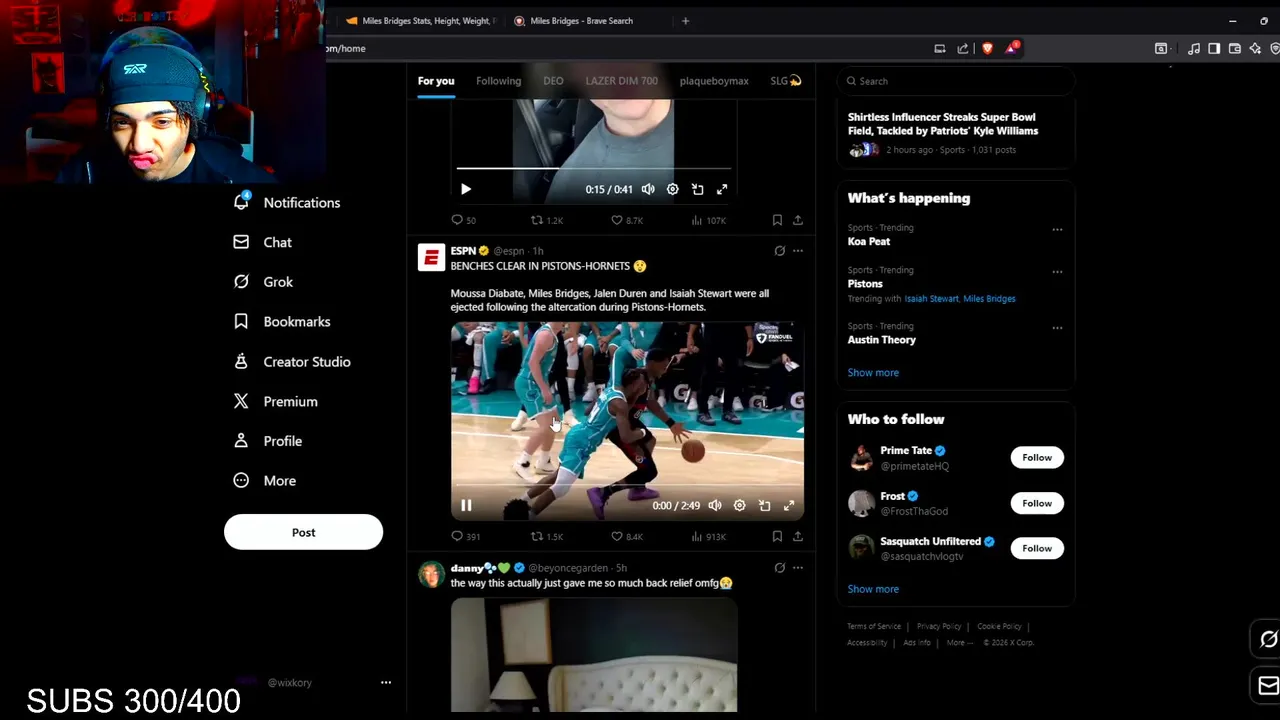Pause the ESPN Pistons-Hornets video

point(466,506)
